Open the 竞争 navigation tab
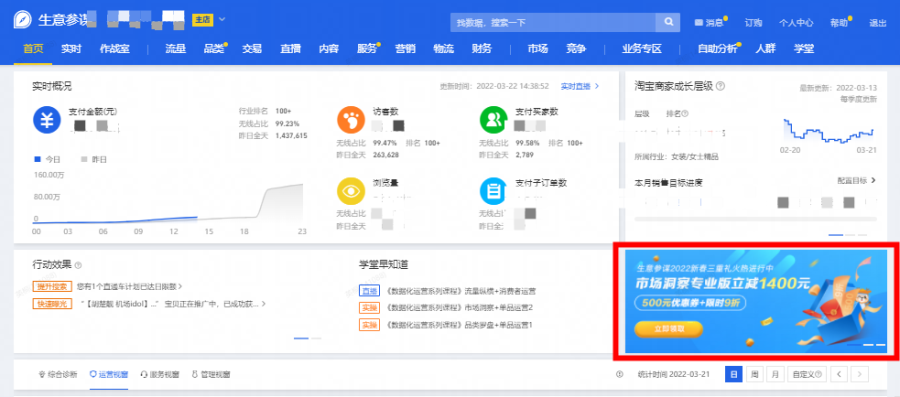 (576, 49)
